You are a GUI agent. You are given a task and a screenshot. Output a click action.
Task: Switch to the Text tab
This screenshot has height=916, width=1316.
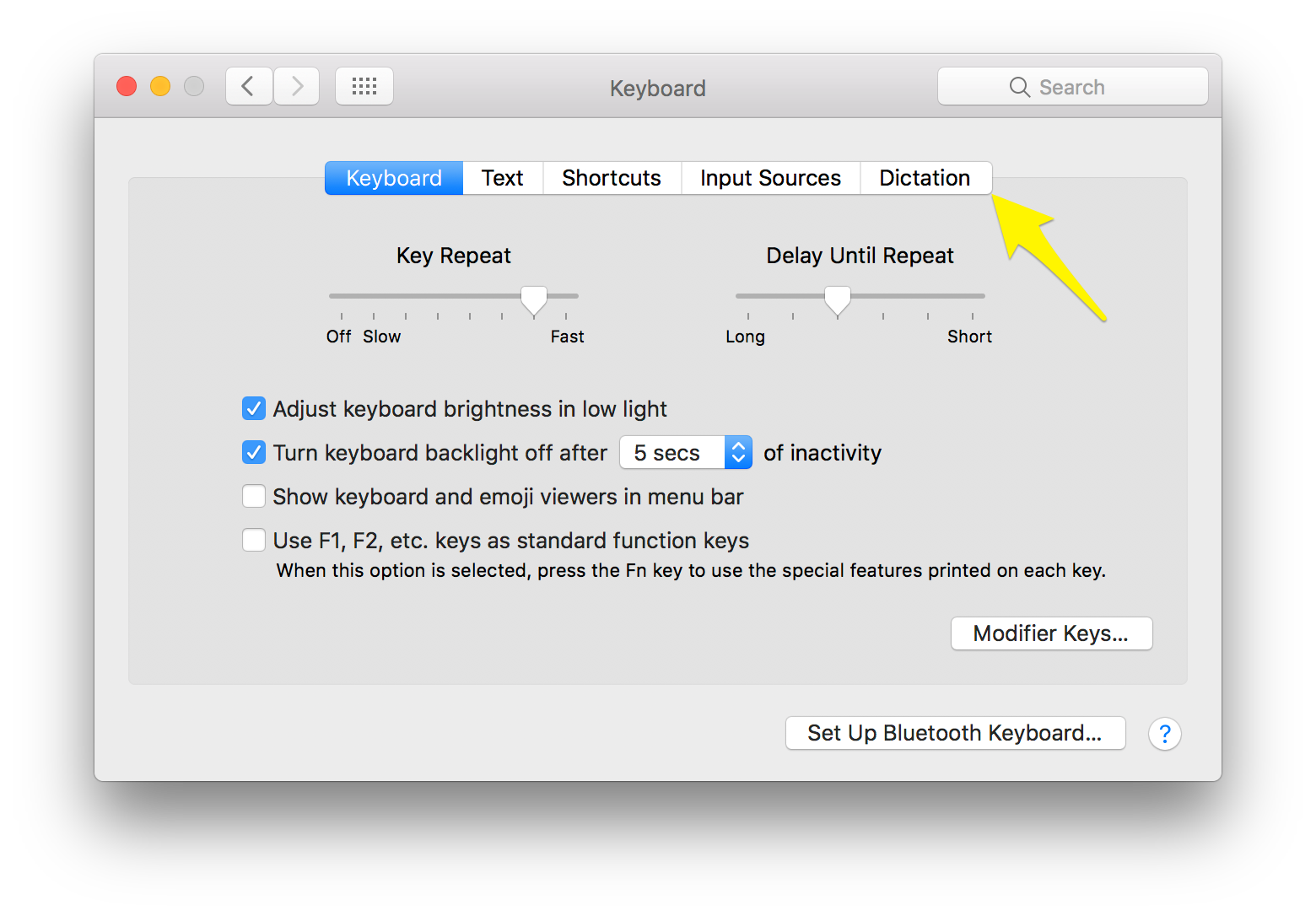point(503,178)
